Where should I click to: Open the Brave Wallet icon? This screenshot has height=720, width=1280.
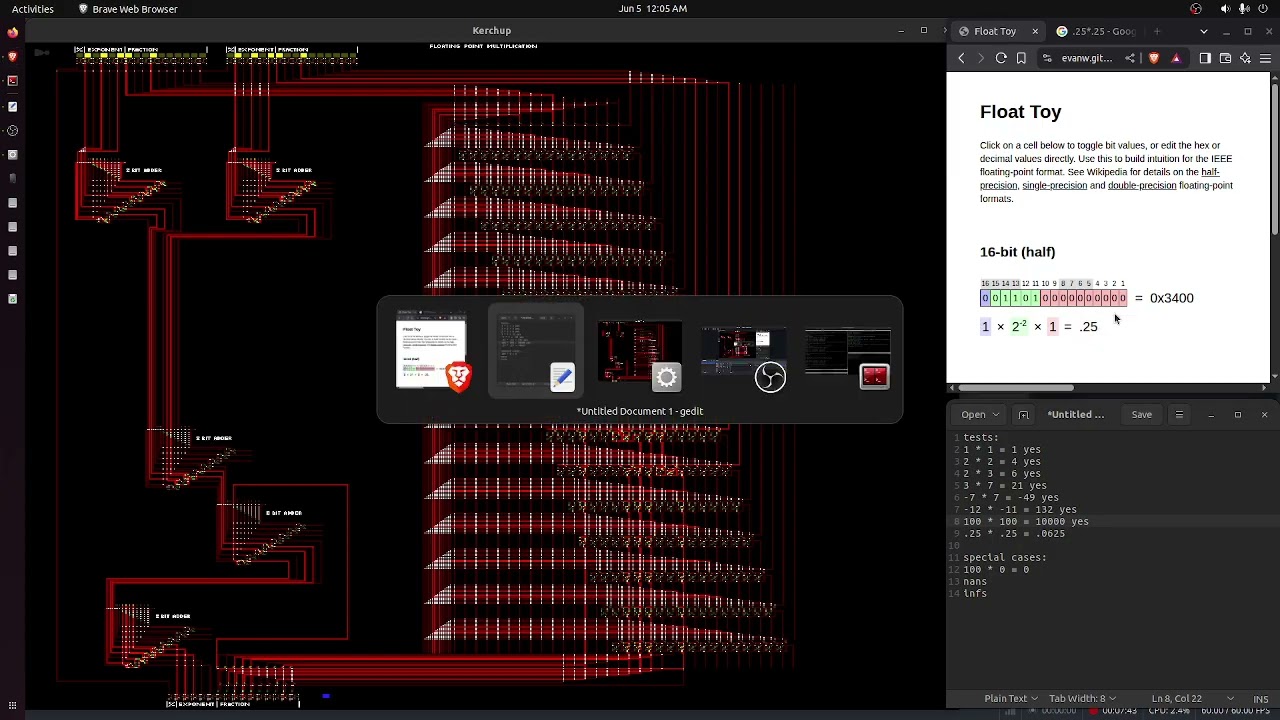(1225, 58)
